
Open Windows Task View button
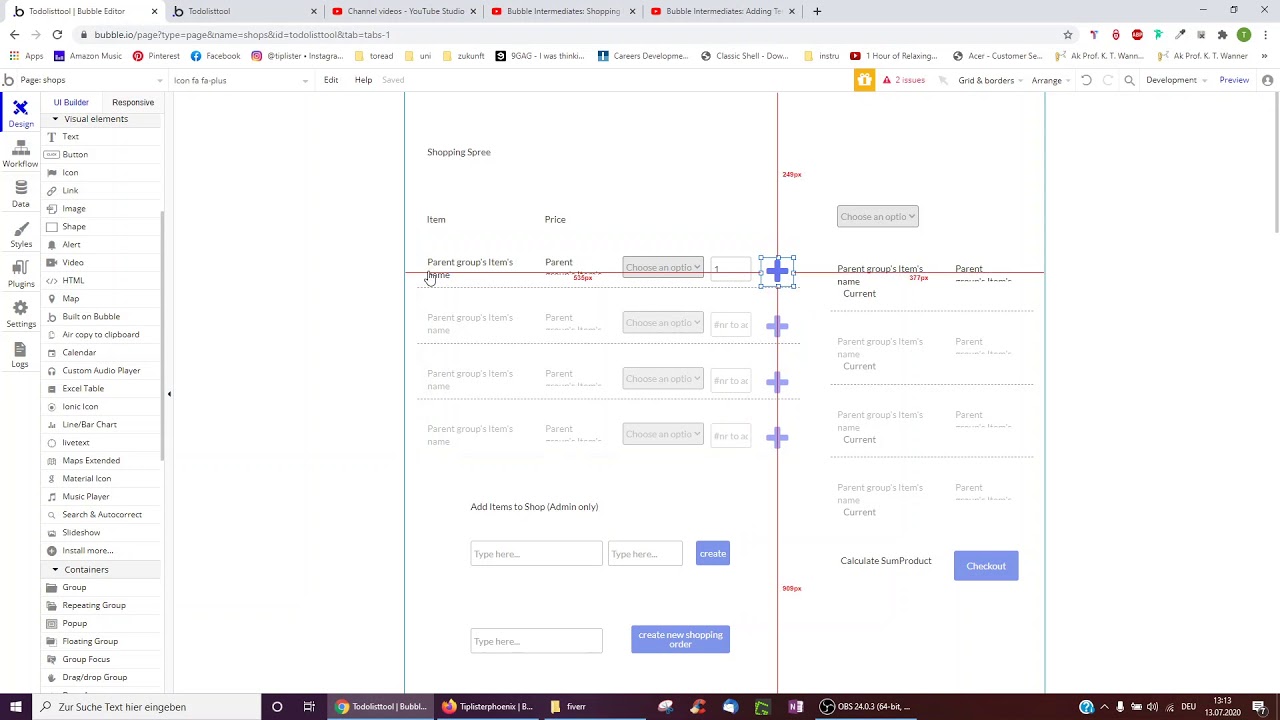click(x=309, y=707)
